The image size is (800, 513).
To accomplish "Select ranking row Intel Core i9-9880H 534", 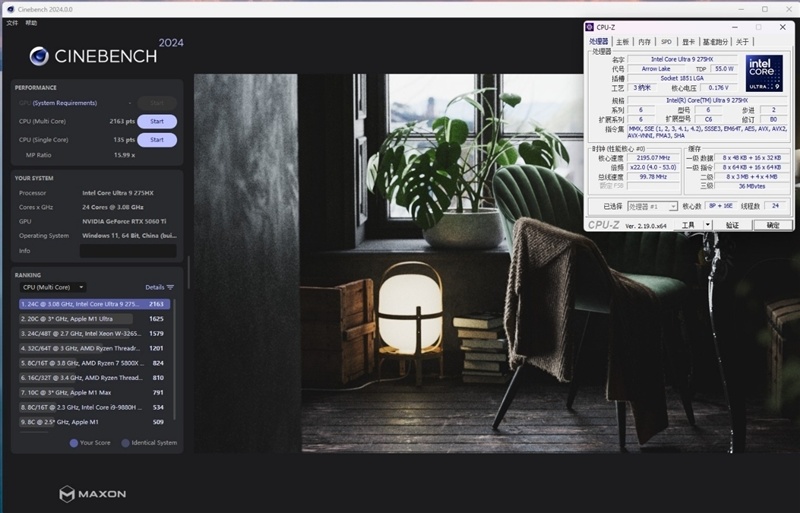I will (94, 408).
